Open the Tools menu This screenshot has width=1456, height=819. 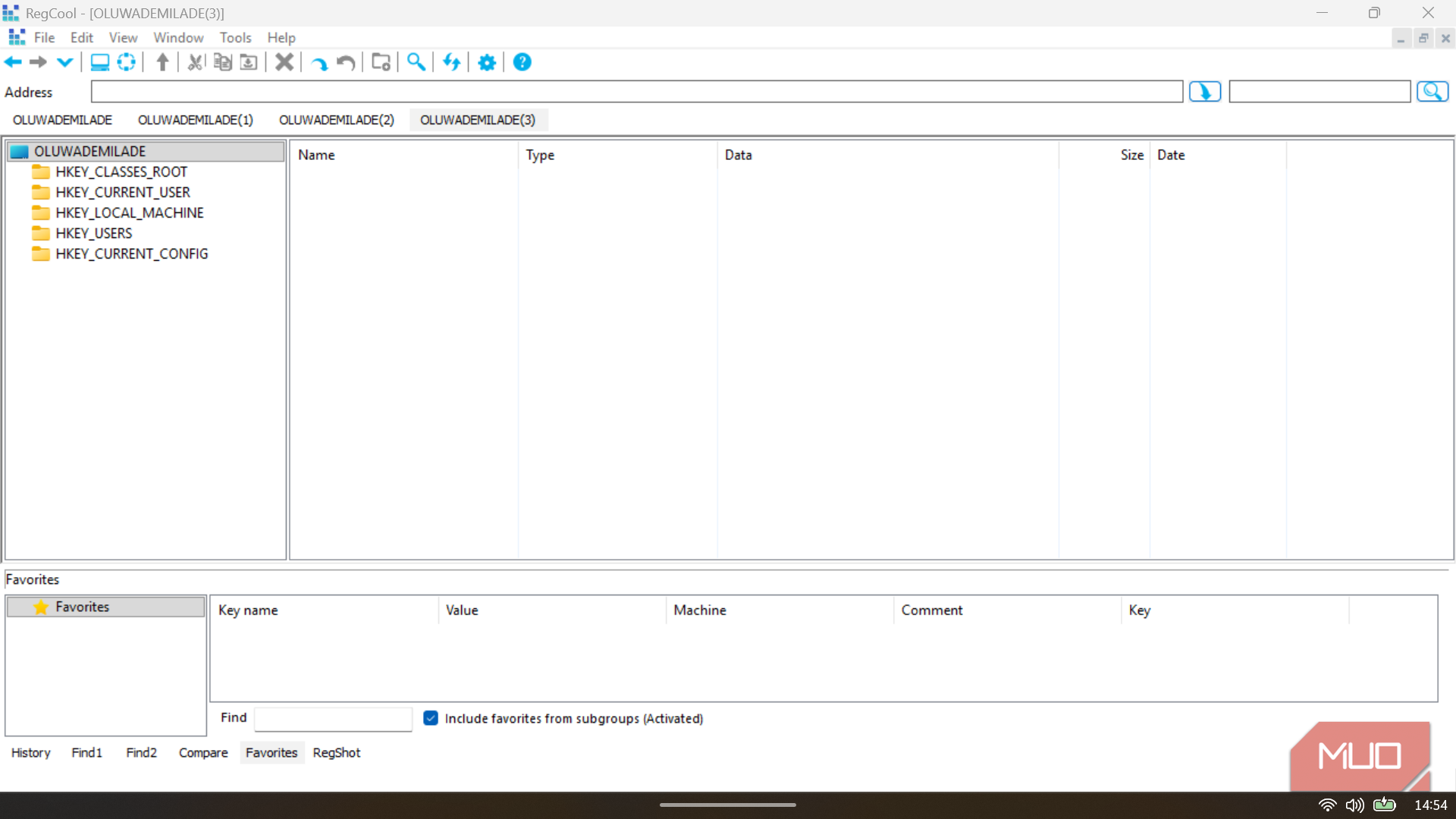pos(235,37)
